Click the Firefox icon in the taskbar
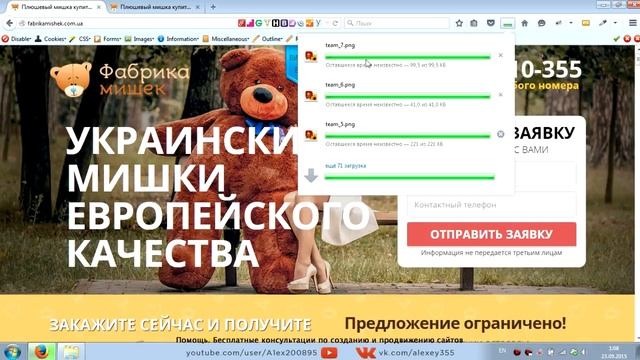 click(x=41, y=352)
